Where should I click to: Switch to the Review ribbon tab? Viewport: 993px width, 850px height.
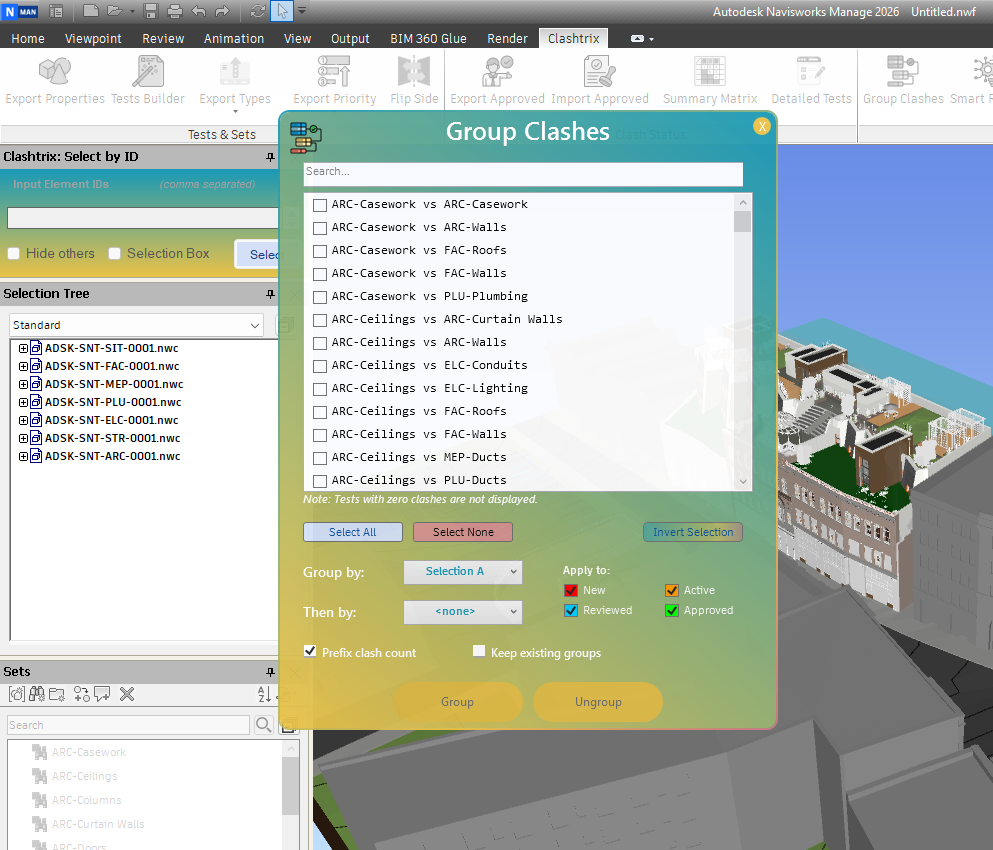coord(163,38)
